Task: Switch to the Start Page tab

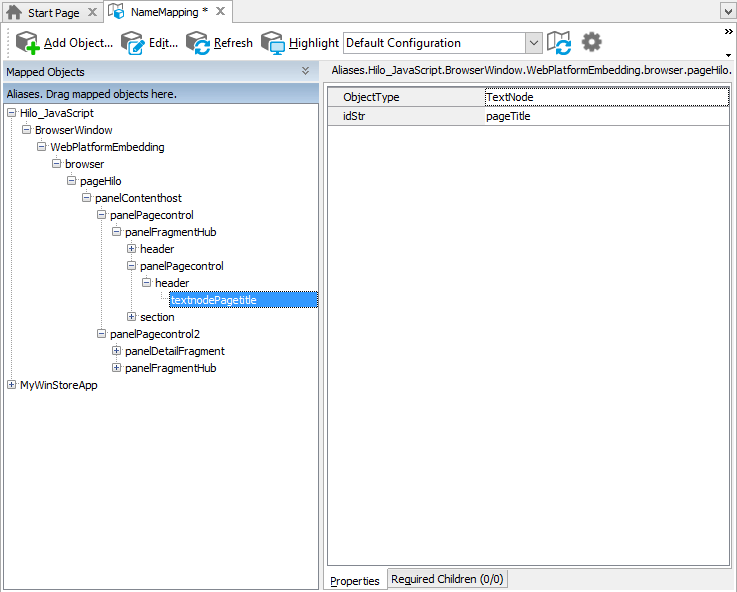Action: point(53,13)
